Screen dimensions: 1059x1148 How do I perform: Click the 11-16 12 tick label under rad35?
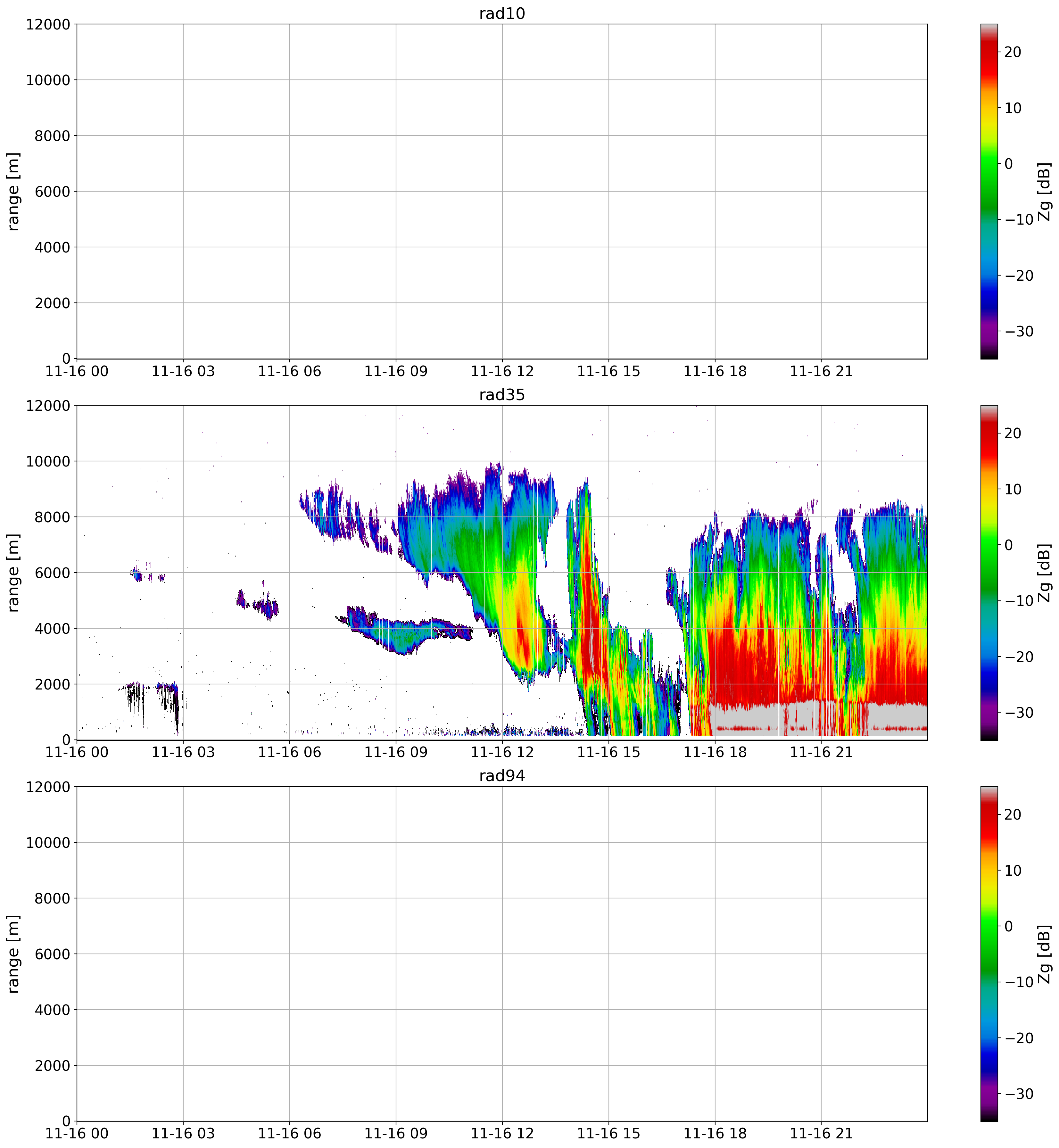pyautogui.click(x=502, y=753)
